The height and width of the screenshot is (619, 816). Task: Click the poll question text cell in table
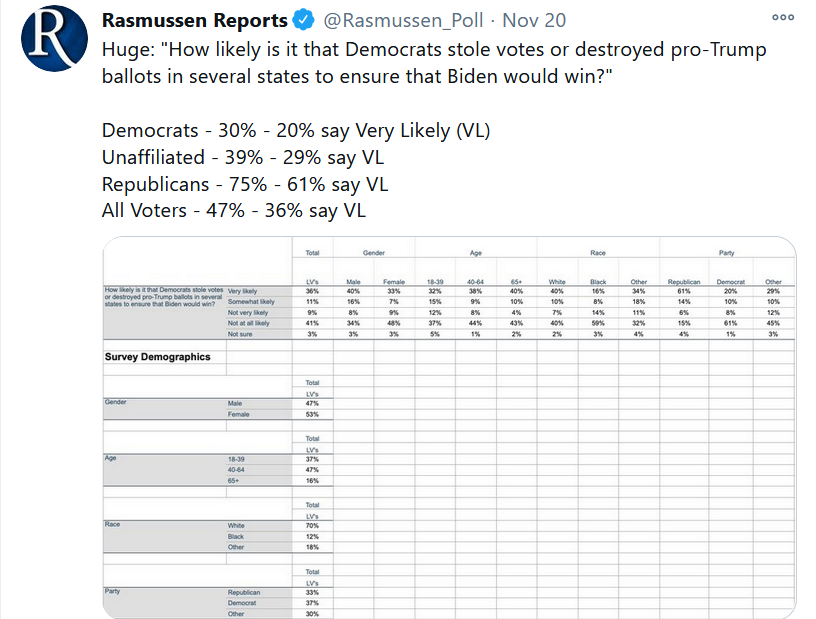coord(163,296)
